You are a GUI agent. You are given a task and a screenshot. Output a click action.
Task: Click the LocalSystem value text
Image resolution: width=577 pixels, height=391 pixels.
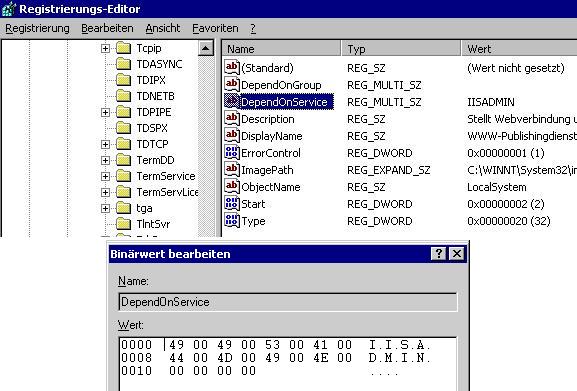[x=496, y=187]
